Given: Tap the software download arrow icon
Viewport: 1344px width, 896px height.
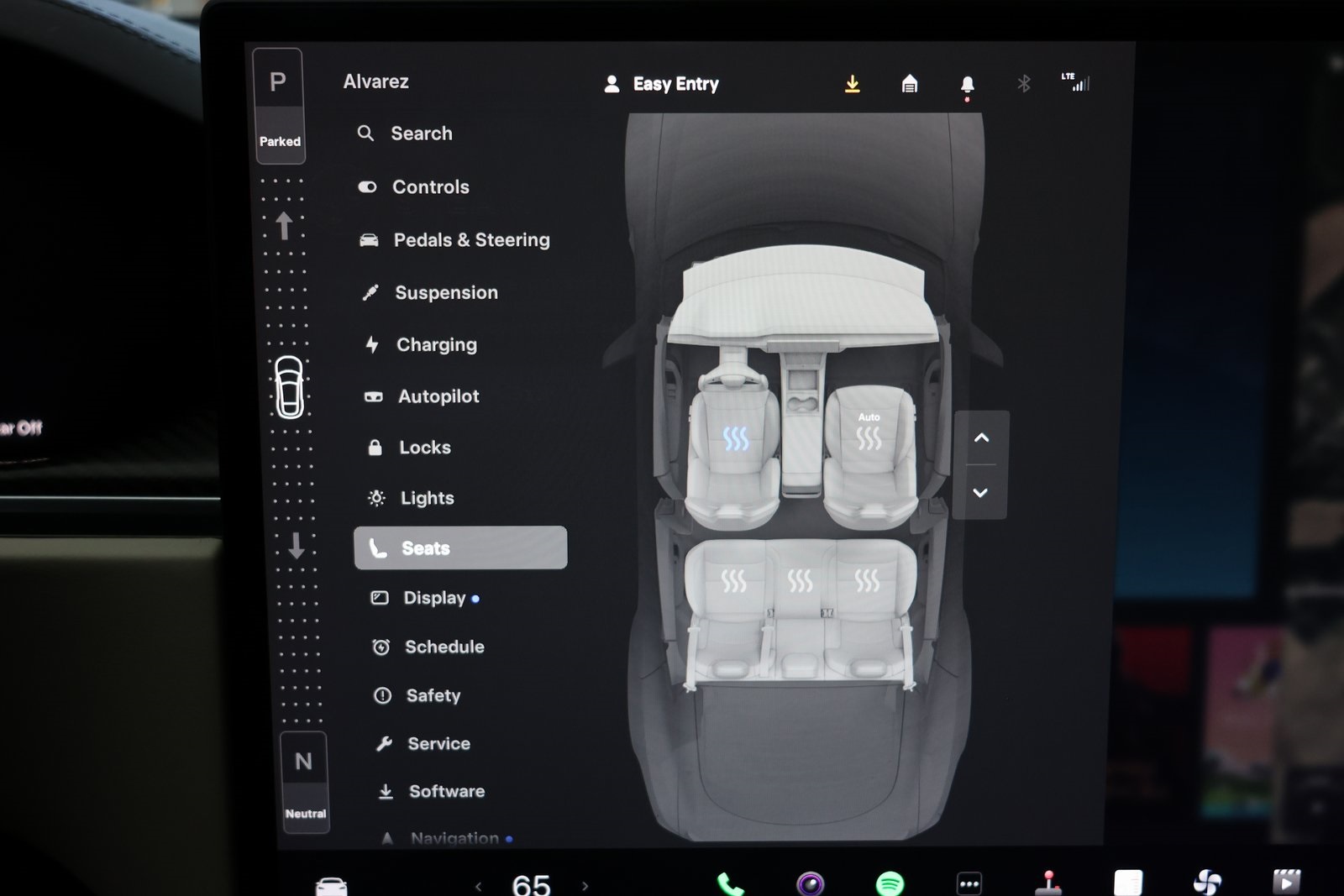Looking at the screenshot, I should (853, 84).
